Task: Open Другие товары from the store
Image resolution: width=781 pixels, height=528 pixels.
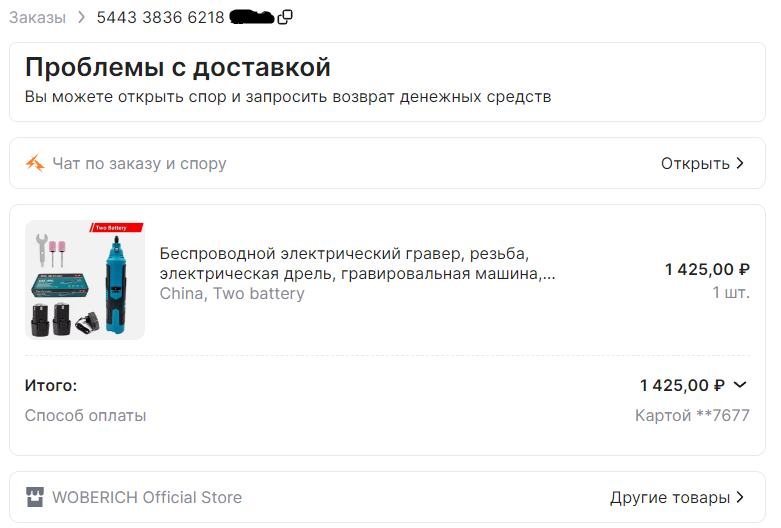Action: (670, 497)
